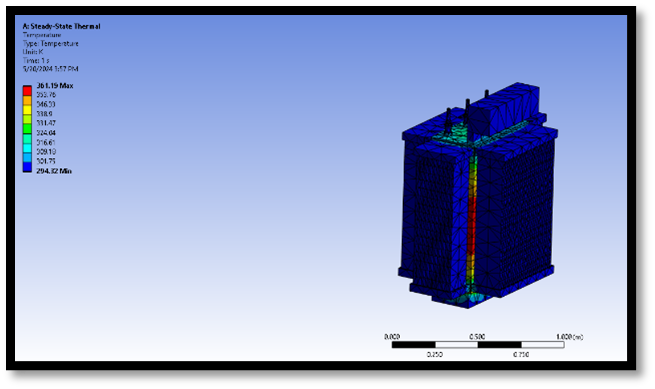The width and height of the screenshot is (655, 389).
Task: Click the dark blue minimum legend band
Action: [27, 168]
